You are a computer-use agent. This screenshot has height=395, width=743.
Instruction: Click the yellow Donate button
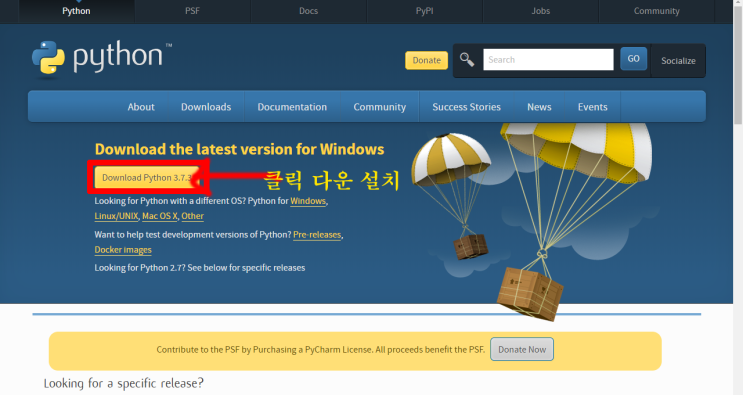(426, 60)
